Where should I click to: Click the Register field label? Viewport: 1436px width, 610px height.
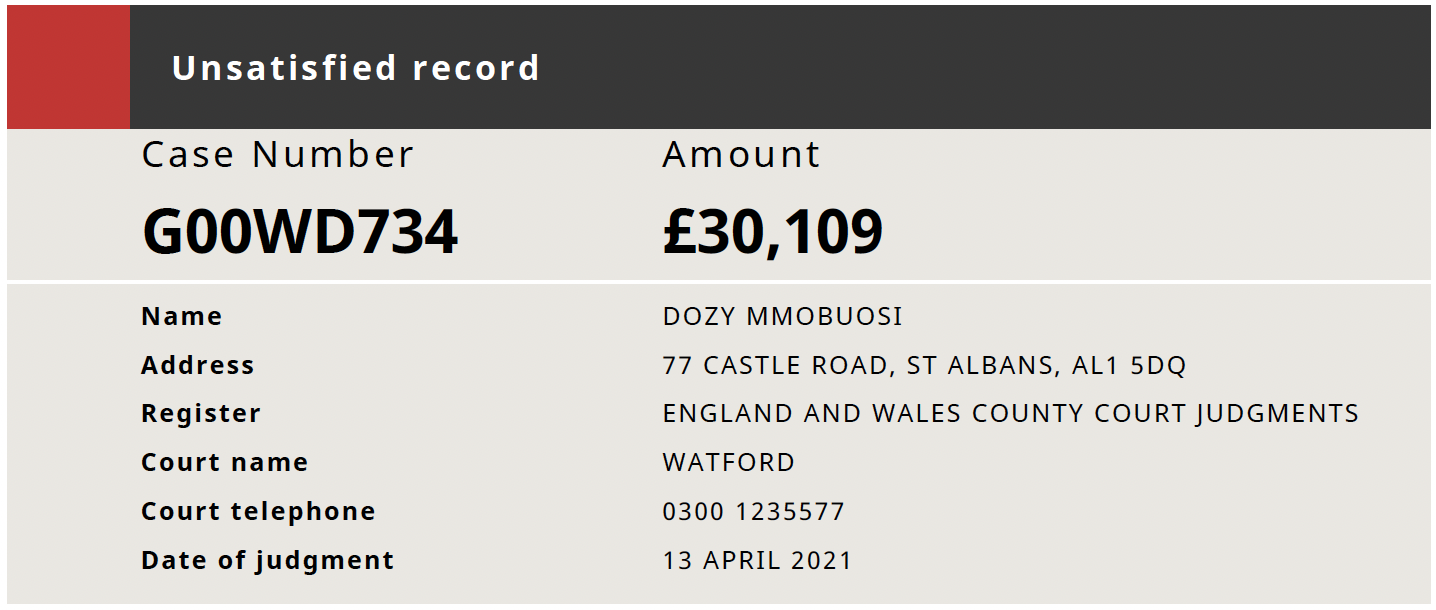pyautogui.click(x=201, y=414)
